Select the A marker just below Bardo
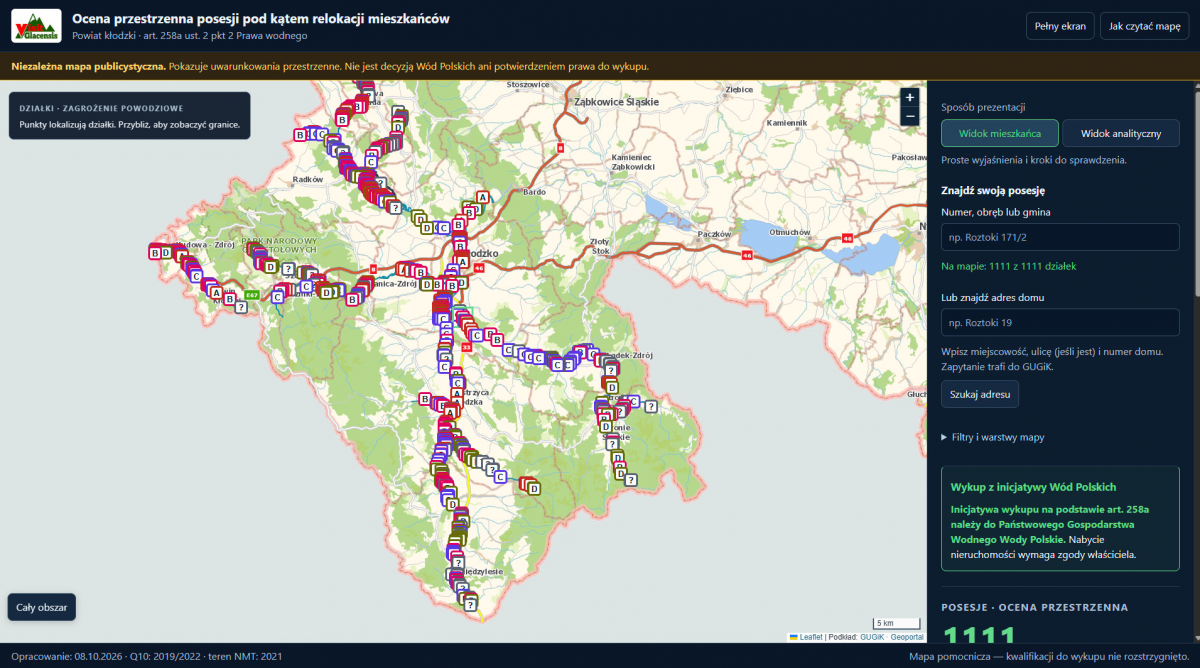The height and width of the screenshot is (668, 1200). pyautogui.click(x=483, y=198)
